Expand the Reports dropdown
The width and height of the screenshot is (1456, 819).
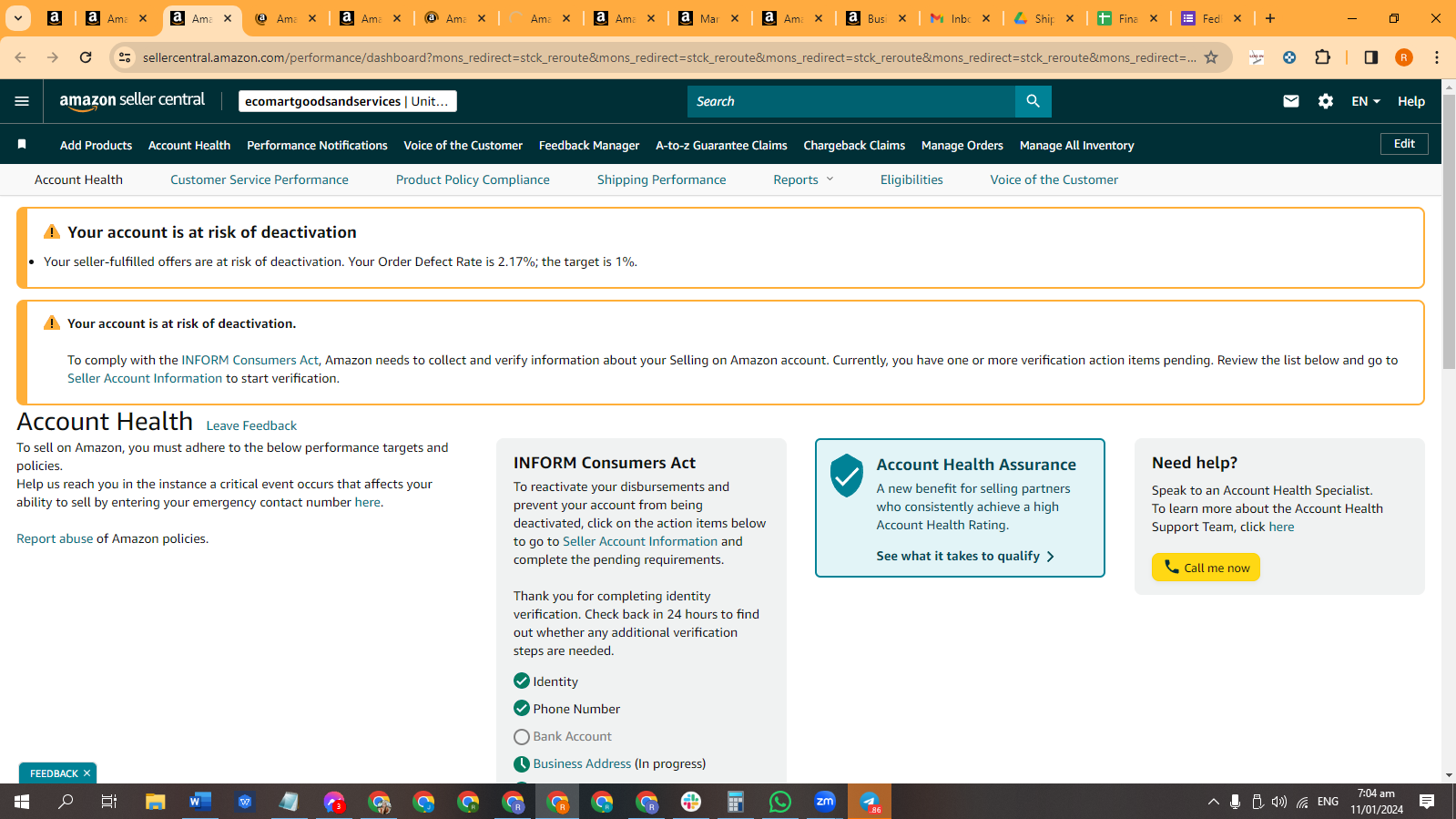(x=803, y=179)
